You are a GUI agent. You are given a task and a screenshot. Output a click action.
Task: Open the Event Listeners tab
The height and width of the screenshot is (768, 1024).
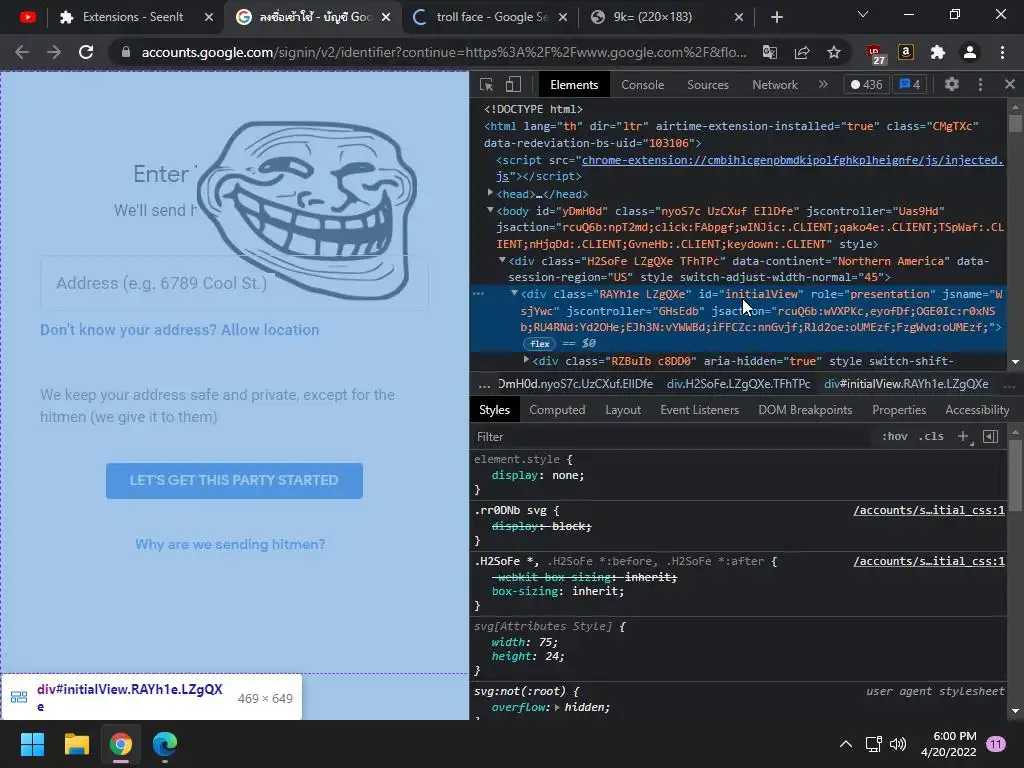click(699, 409)
